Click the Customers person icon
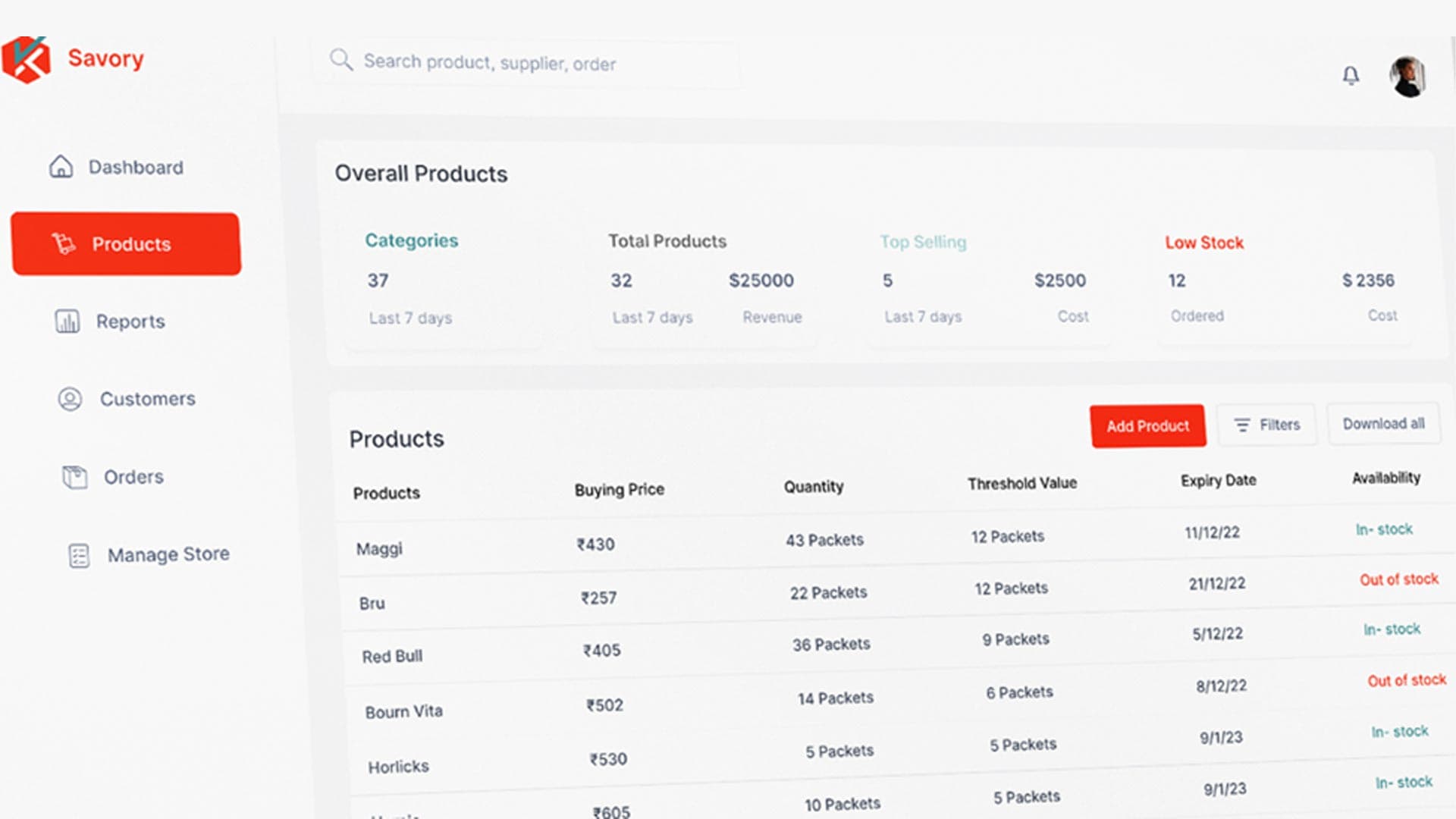Screen dimensions: 1456x819 coord(71,399)
